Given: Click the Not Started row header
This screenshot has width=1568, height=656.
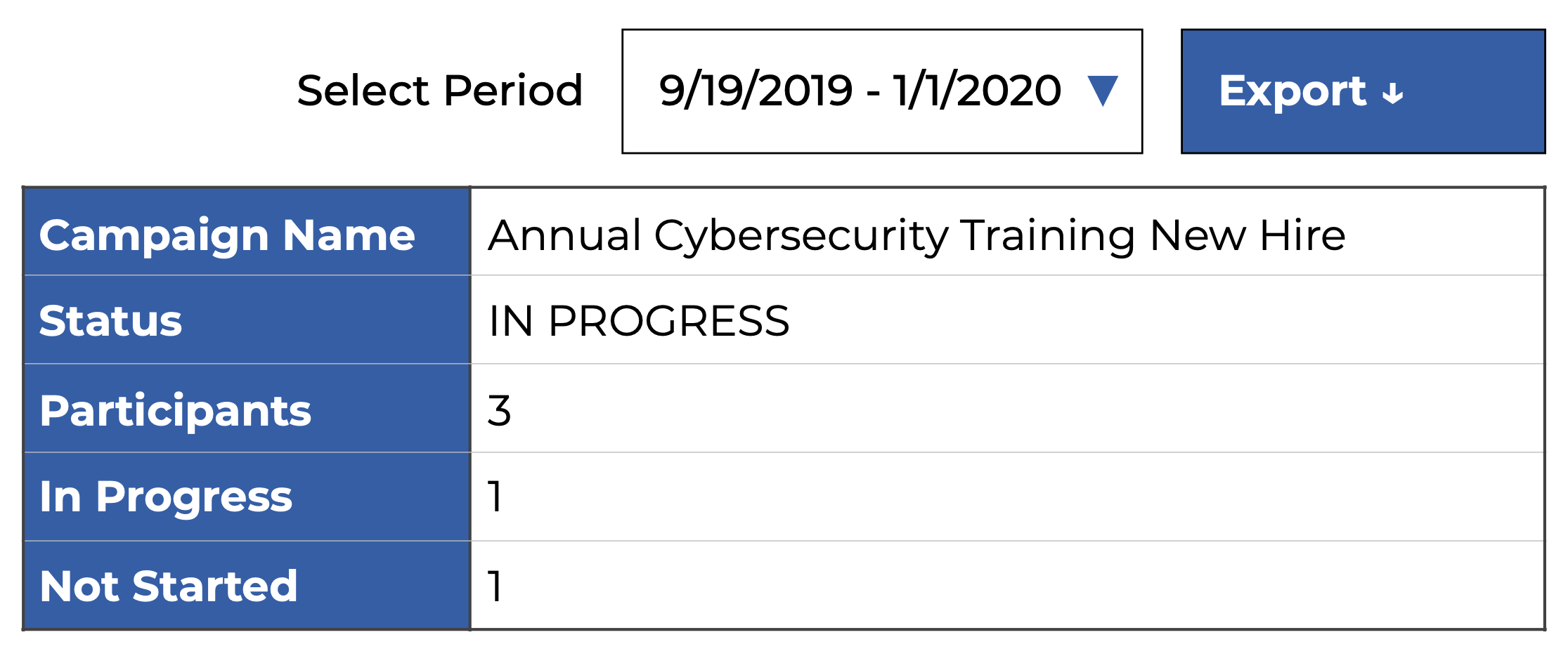Looking at the screenshot, I should [169, 586].
